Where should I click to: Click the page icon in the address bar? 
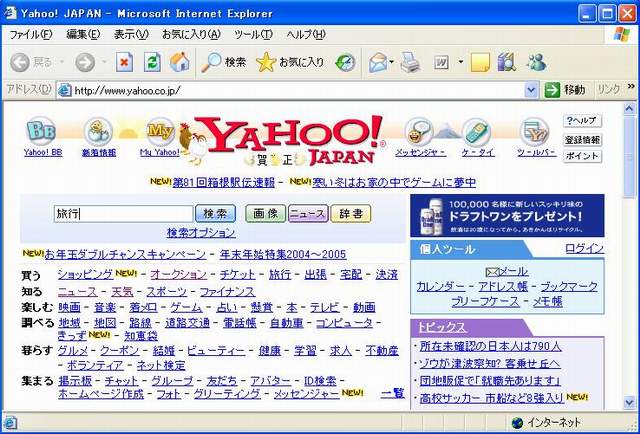pyautogui.click(x=65, y=90)
